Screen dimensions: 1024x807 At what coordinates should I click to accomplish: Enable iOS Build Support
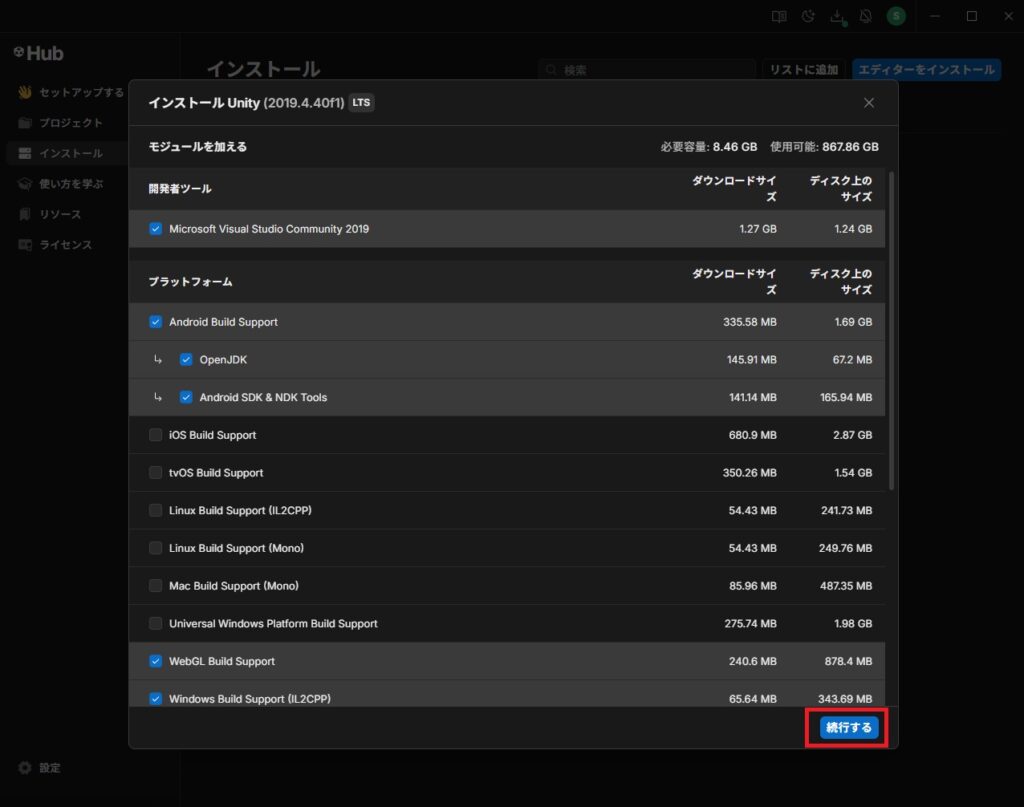tap(155, 435)
